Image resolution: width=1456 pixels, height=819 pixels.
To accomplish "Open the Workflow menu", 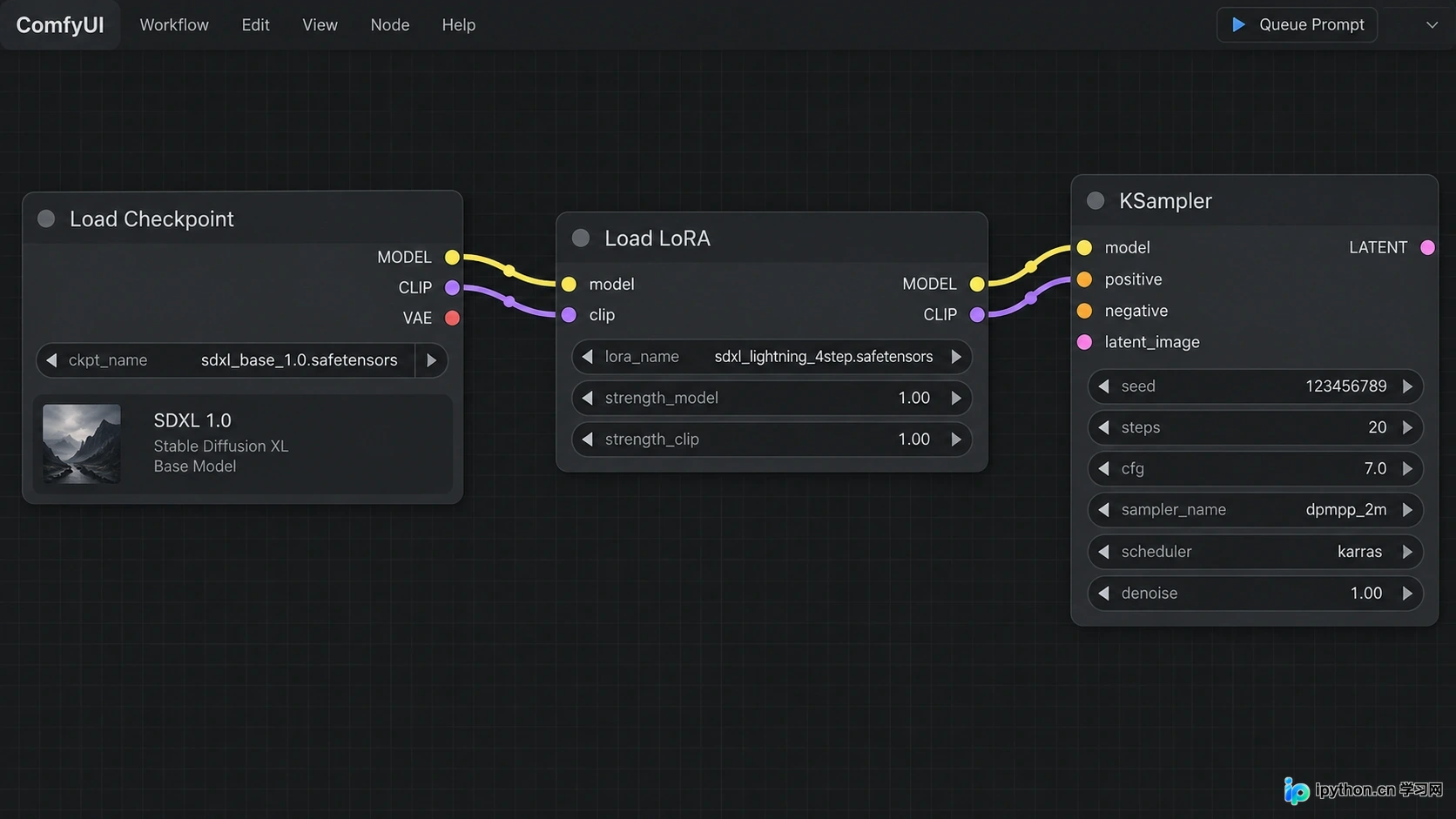I will tap(174, 24).
